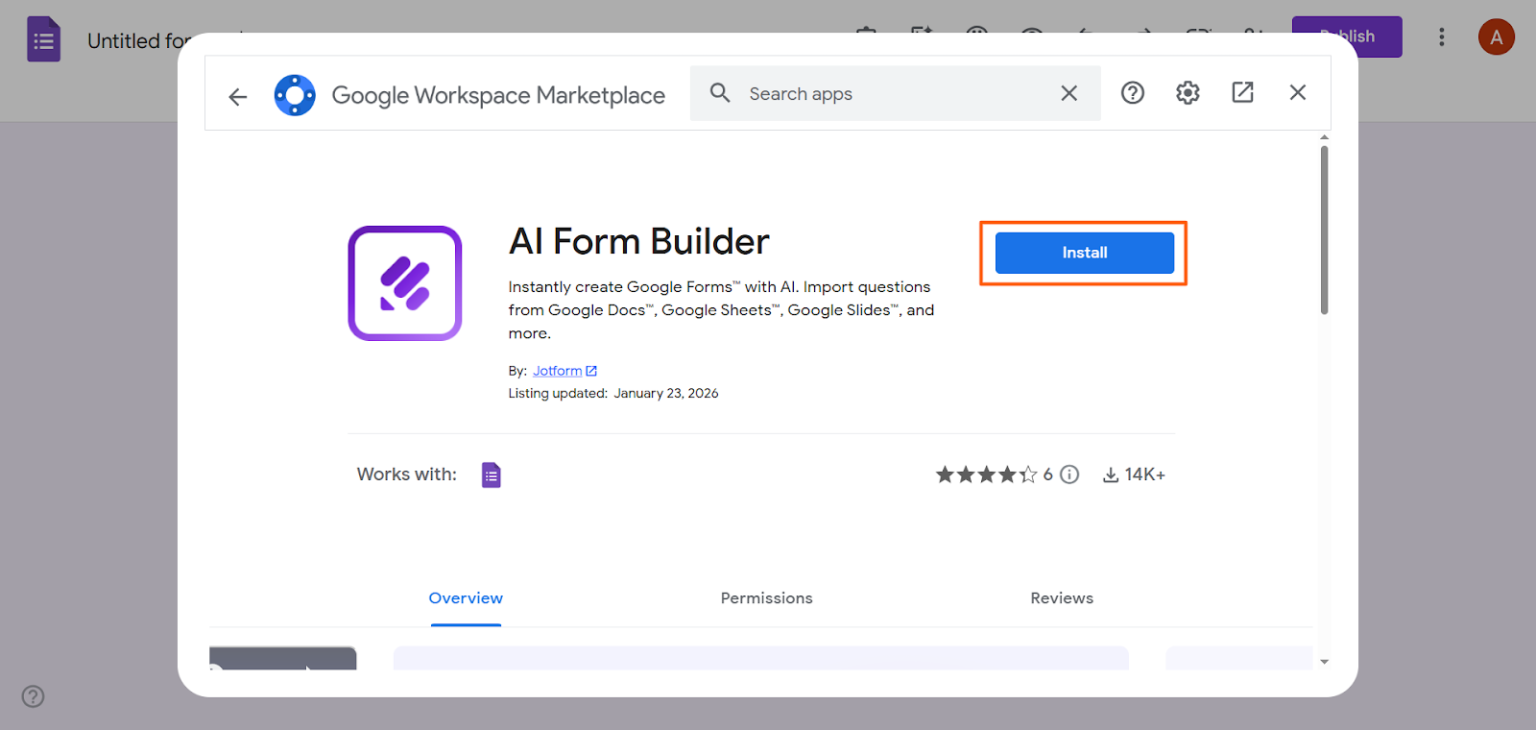Switch to the Reviews tab

tap(1062, 598)
